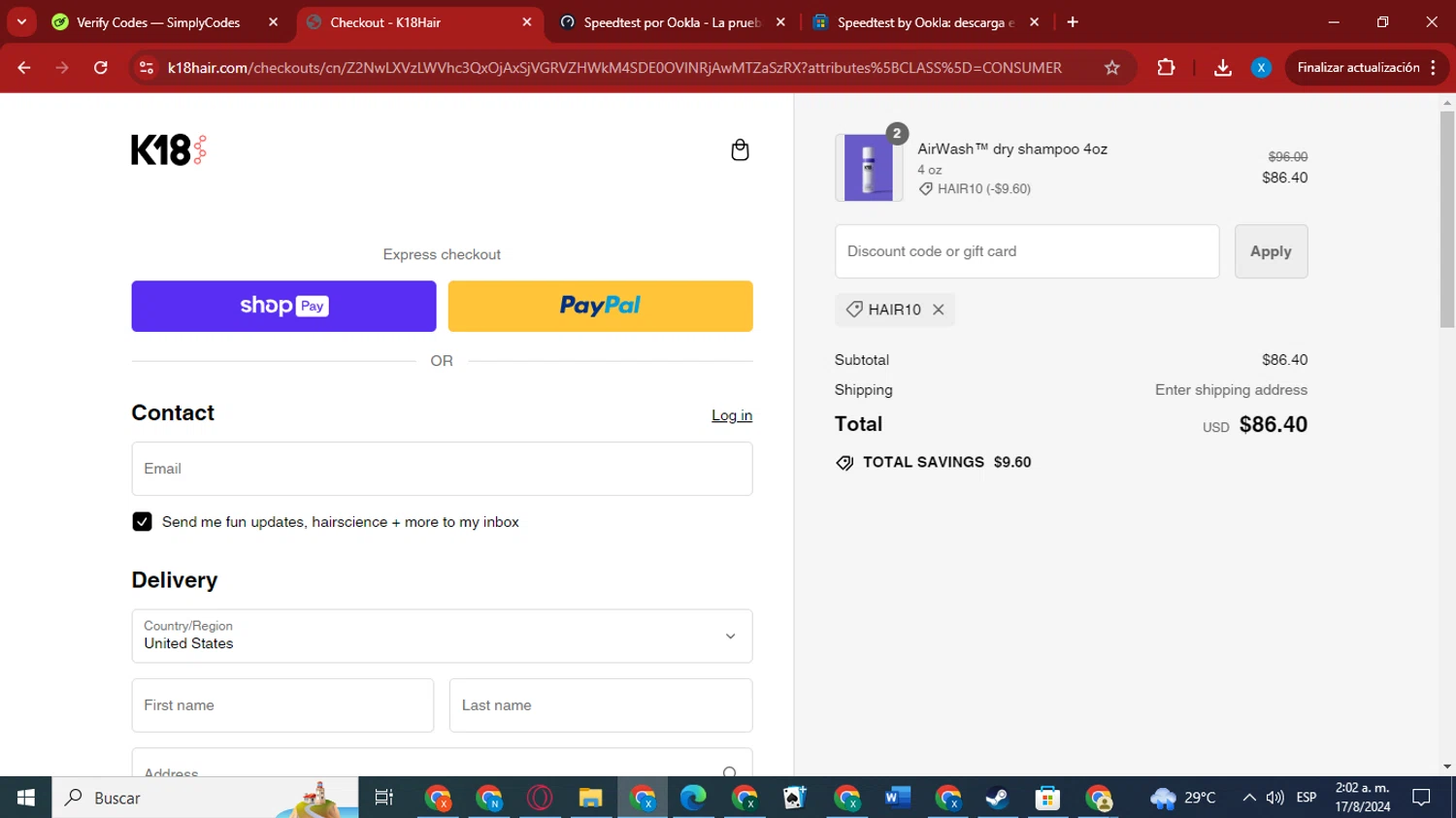The height and width of the screenshot is (818, 1456).
Task: Open the Chrome profile avatar
Action: coord(1261,68)
